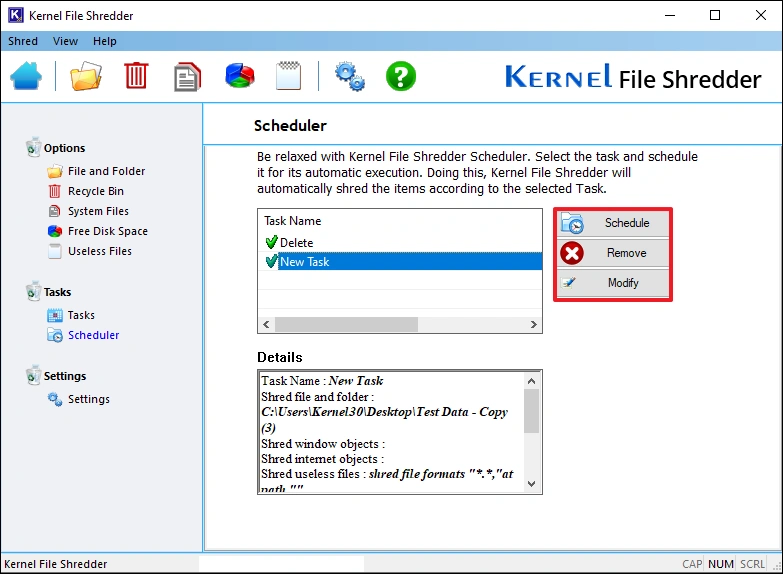The image size is (783, 574).
Task: Click the Schedule button
Action: 614,223
